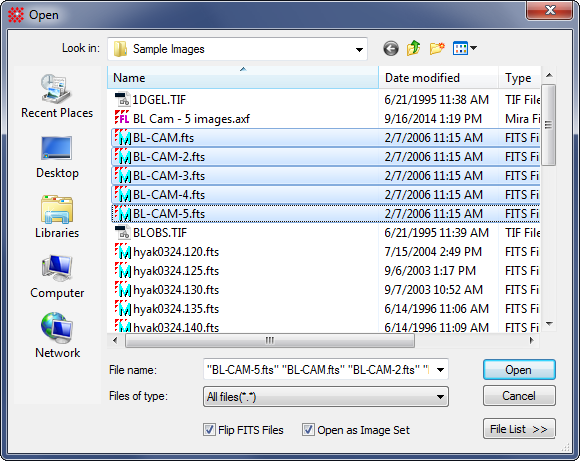Expand the File name history dropdown
This screenshot has width=580, height=461.
441,370
